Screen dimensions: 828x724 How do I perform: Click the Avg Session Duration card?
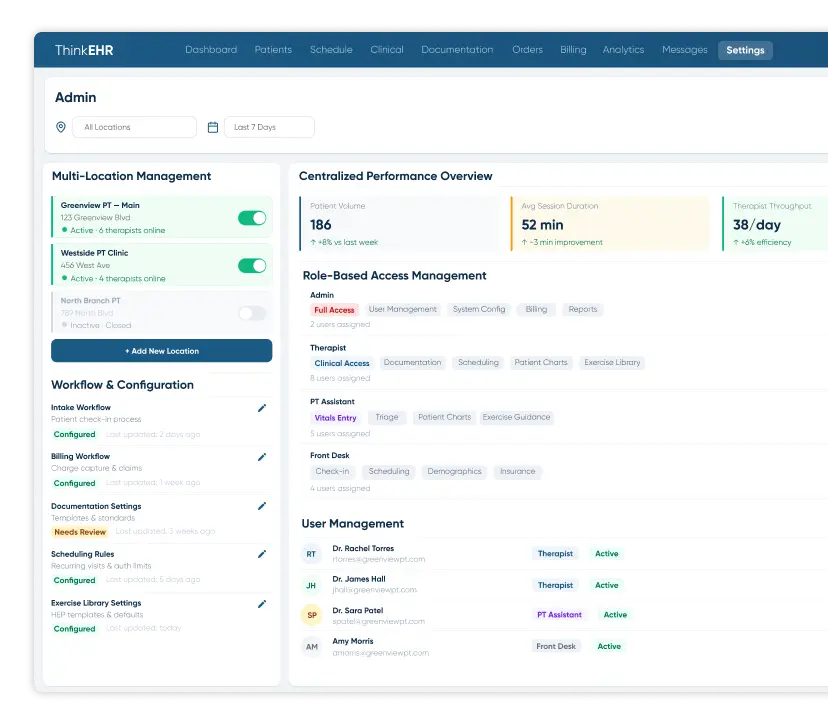tap(610, 224)
